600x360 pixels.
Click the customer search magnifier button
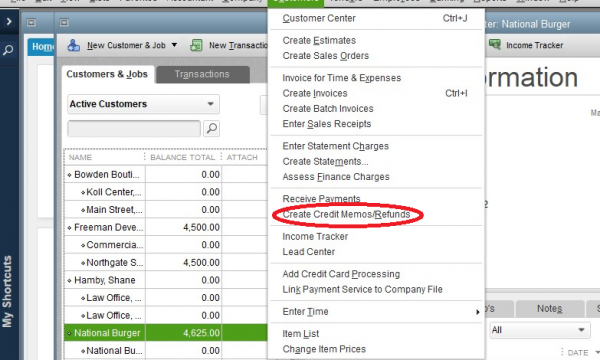pos(212,129)
